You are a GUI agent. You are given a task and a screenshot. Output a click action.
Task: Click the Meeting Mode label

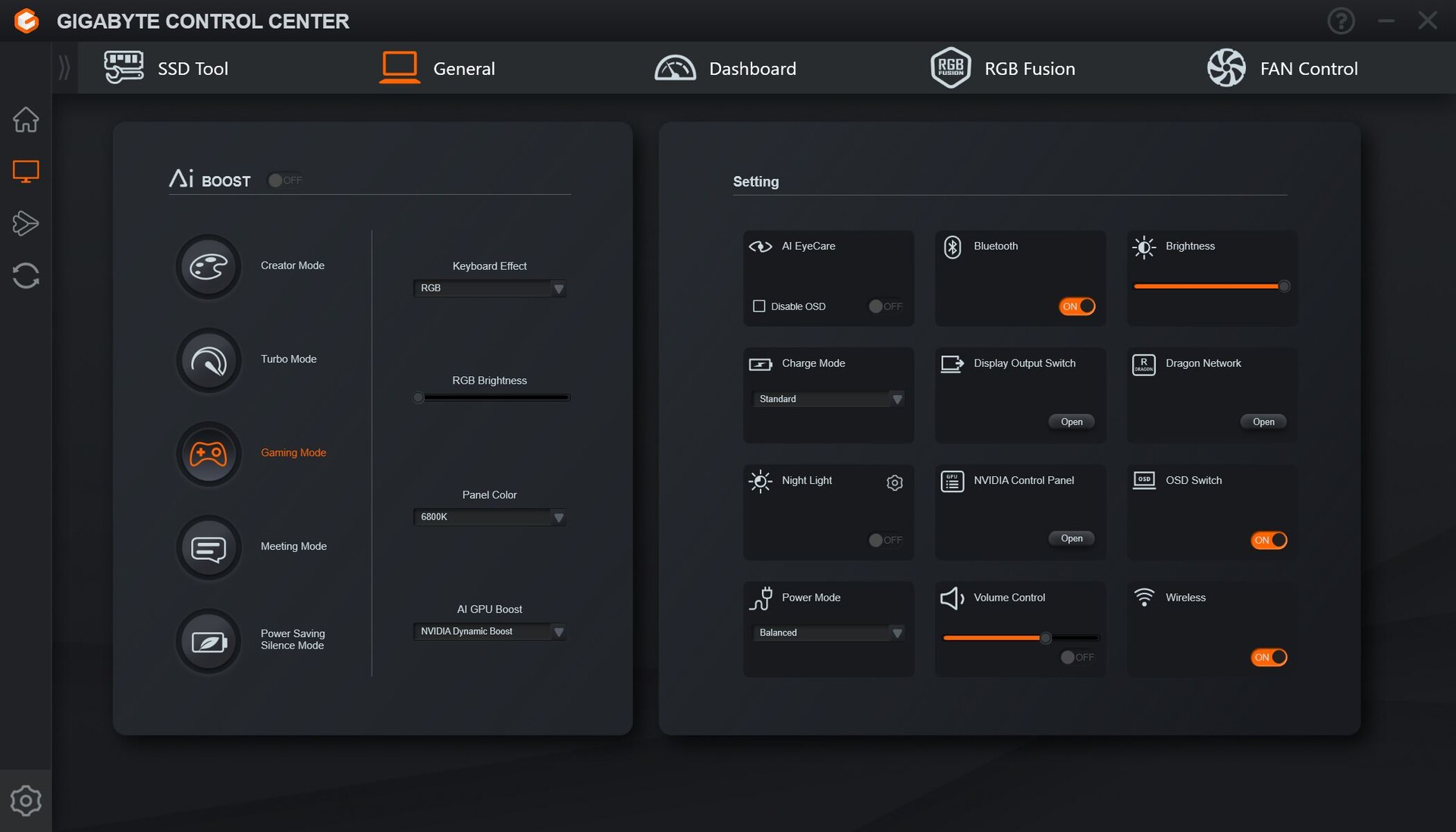pos(293,546)
